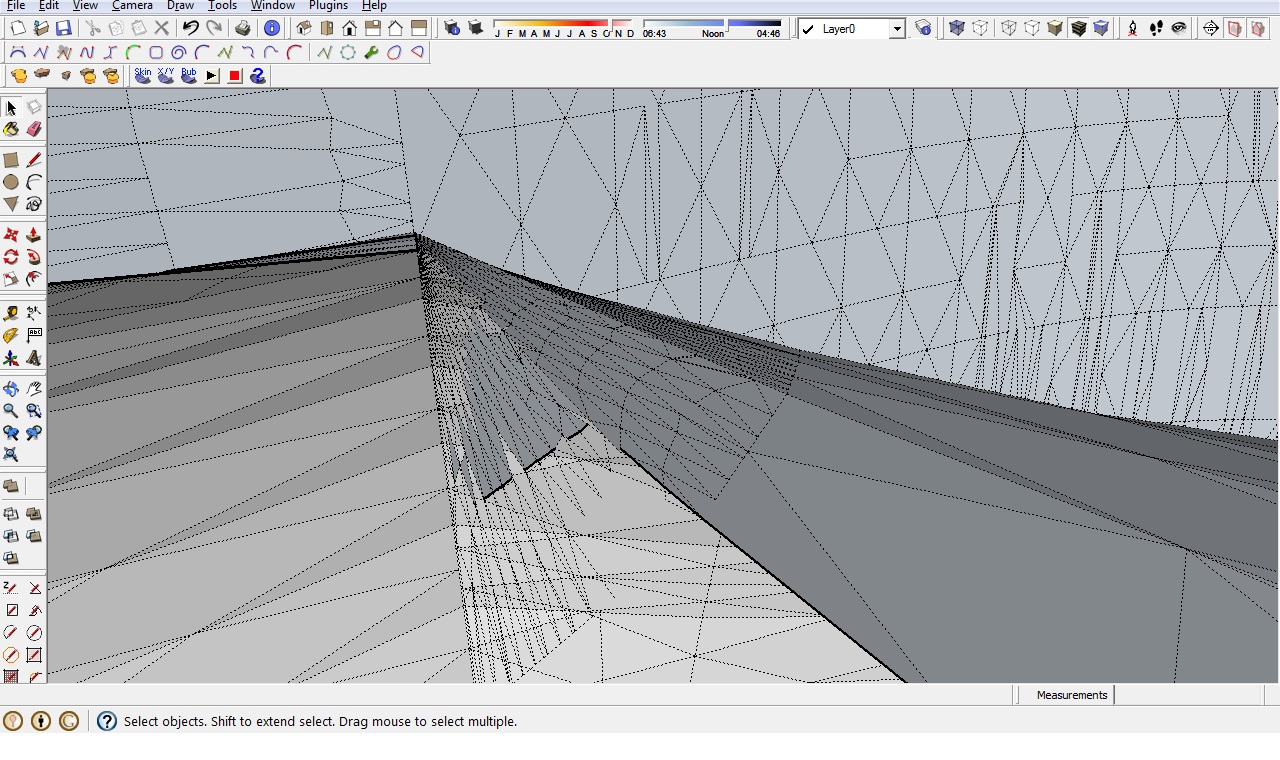
Task: Create a new file from toolbar
Action: (17, 28)
